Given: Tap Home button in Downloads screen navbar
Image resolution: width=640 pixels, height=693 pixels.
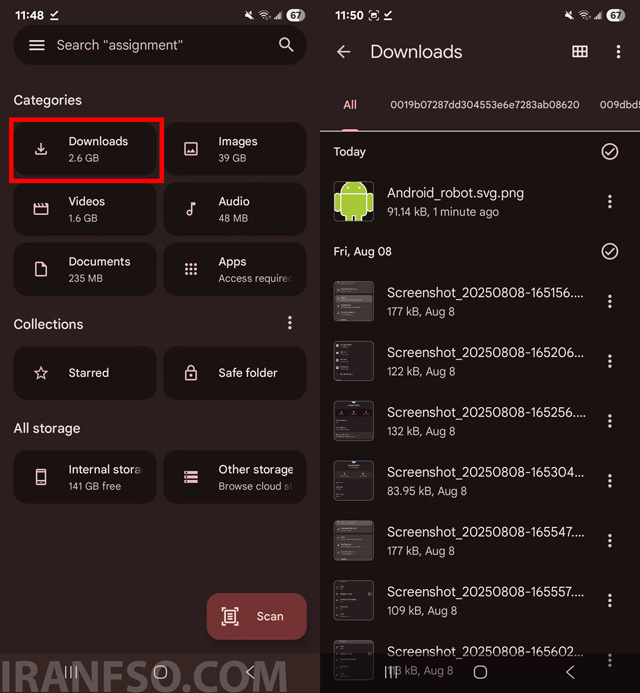Looking at the screenshot, I should (480, 672).
